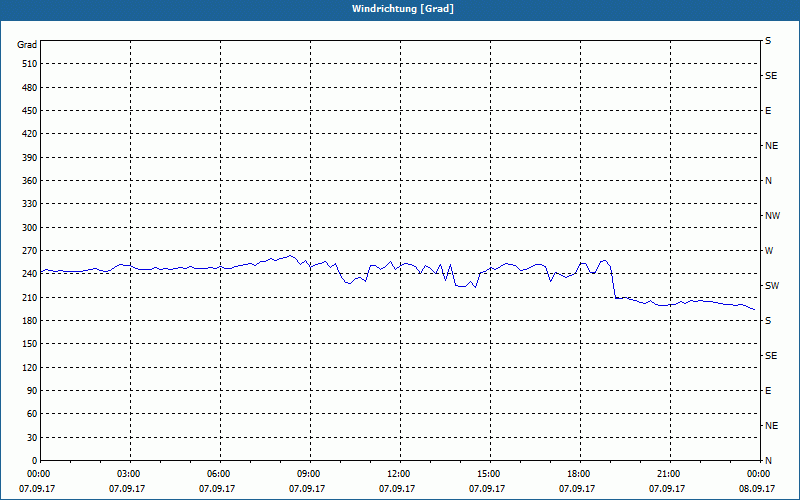The width and height of the screenshot is (800, 500).
Task: Click the y-axis value '90'
Action: click(32, 391)
